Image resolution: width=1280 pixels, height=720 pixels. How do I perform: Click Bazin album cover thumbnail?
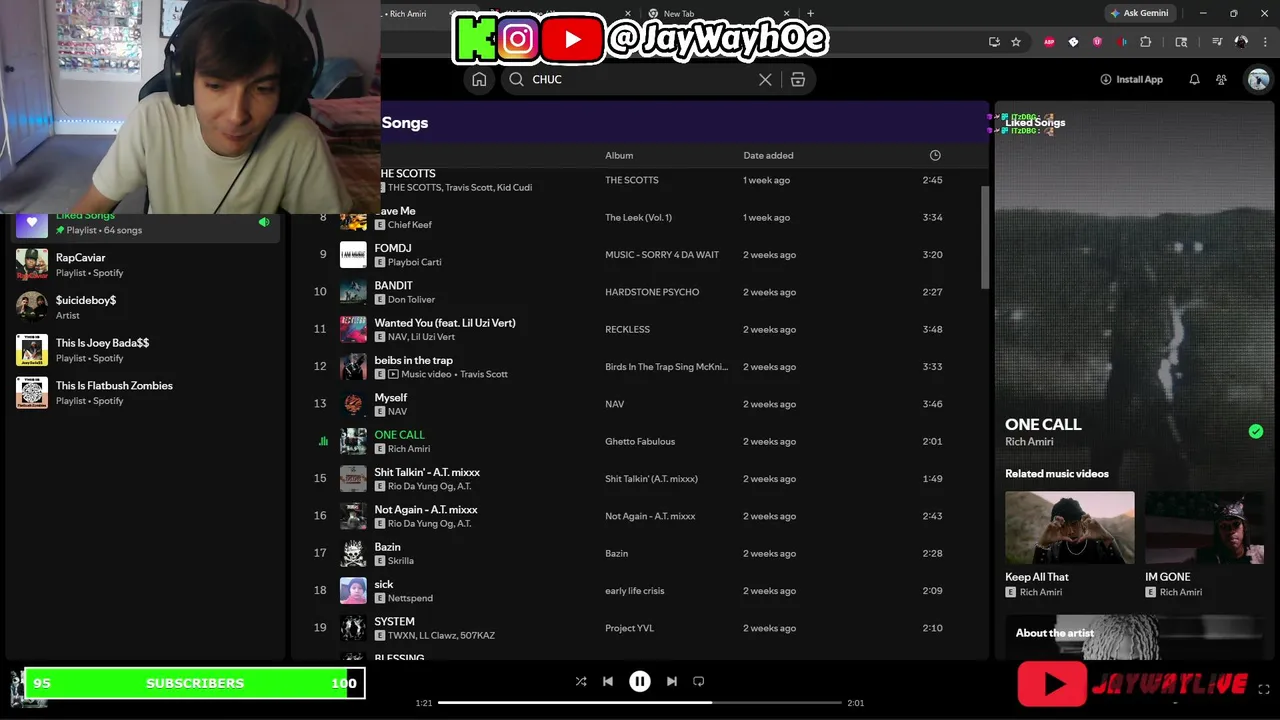[x=353, y=553]
